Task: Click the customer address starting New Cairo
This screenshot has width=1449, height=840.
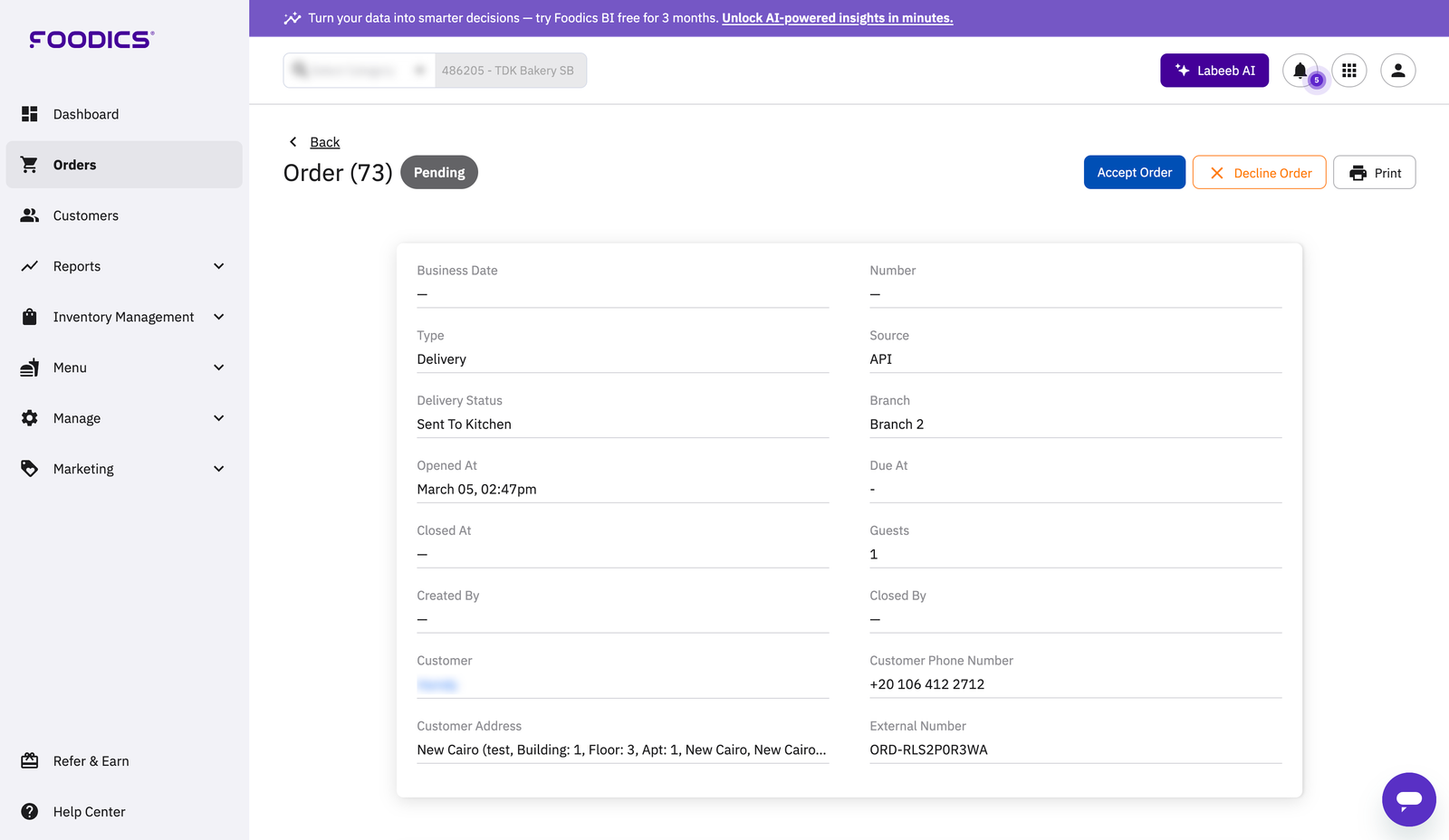Action: click(x=622, y=749)
